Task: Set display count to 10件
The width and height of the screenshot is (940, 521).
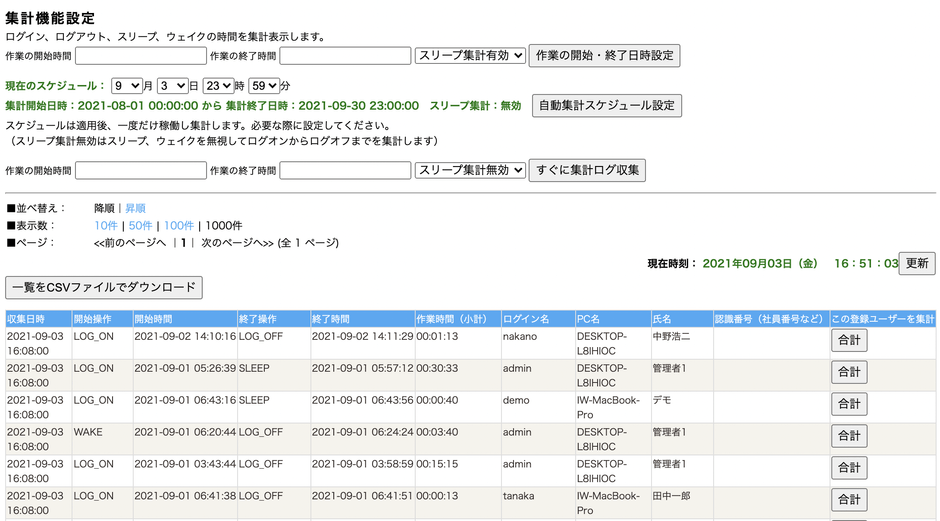Action: pyautogui.click(x=105, y=225)
